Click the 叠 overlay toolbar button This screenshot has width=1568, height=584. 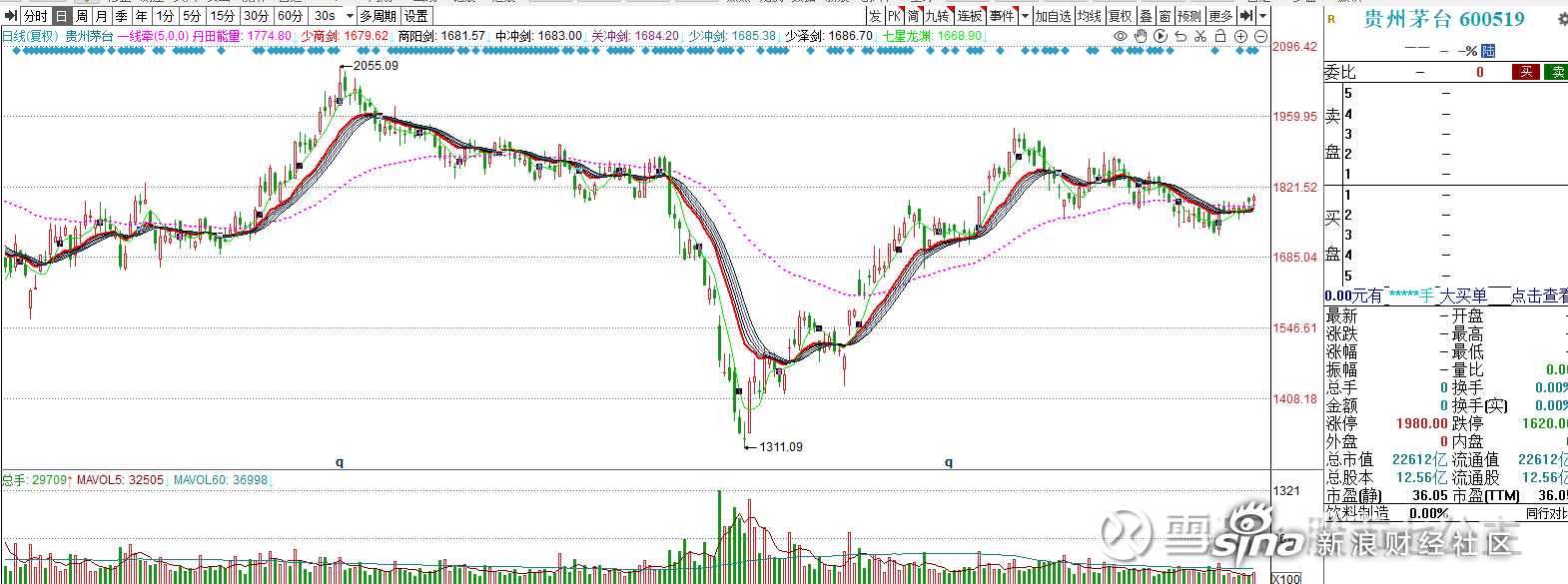1147,16
